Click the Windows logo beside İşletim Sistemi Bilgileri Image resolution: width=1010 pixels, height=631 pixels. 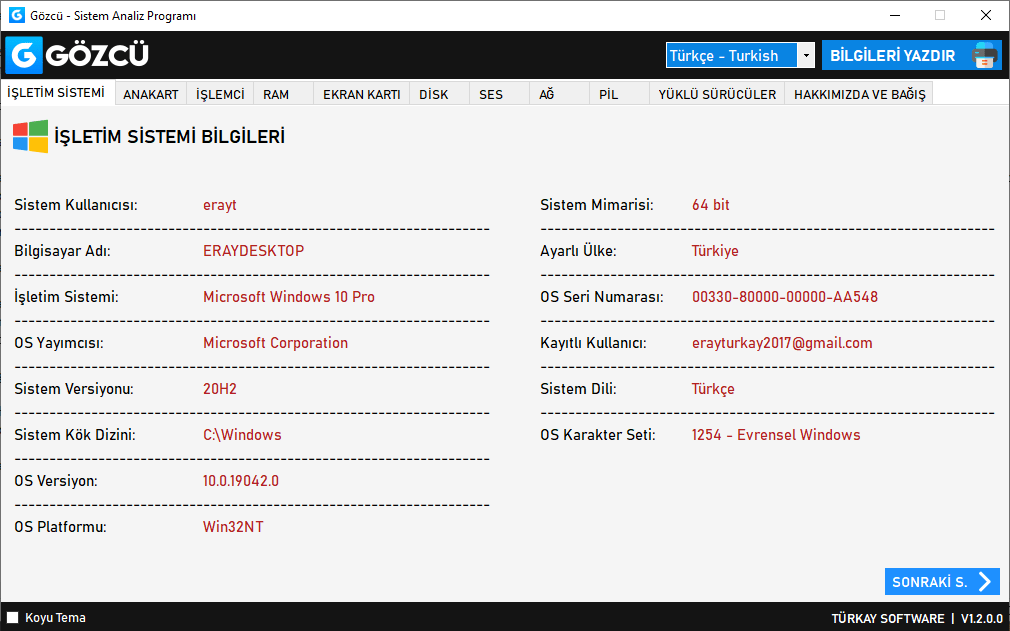[x=30, y=136]
